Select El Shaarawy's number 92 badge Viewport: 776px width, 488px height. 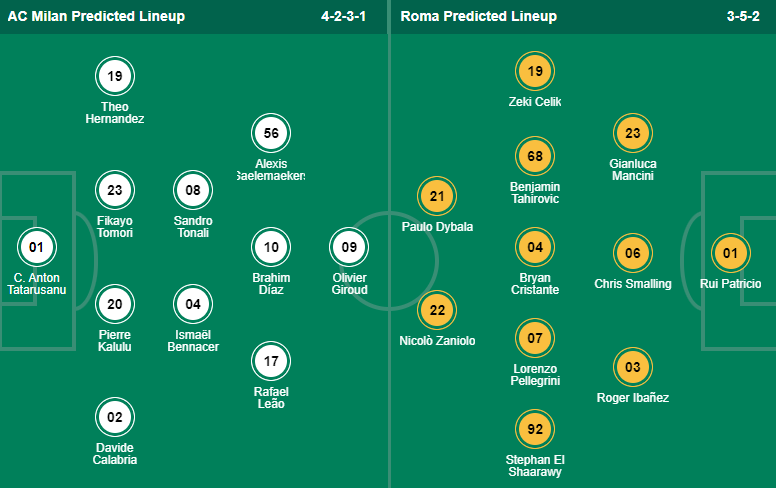coord(535,429)
